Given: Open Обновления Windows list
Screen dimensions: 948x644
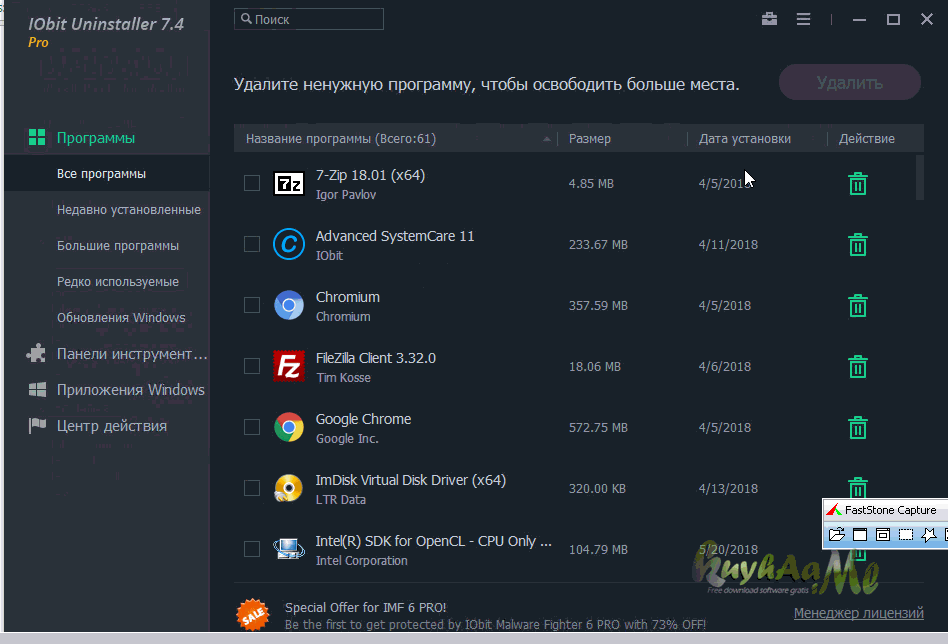Looking at the screenshot, I should point(121,317).
